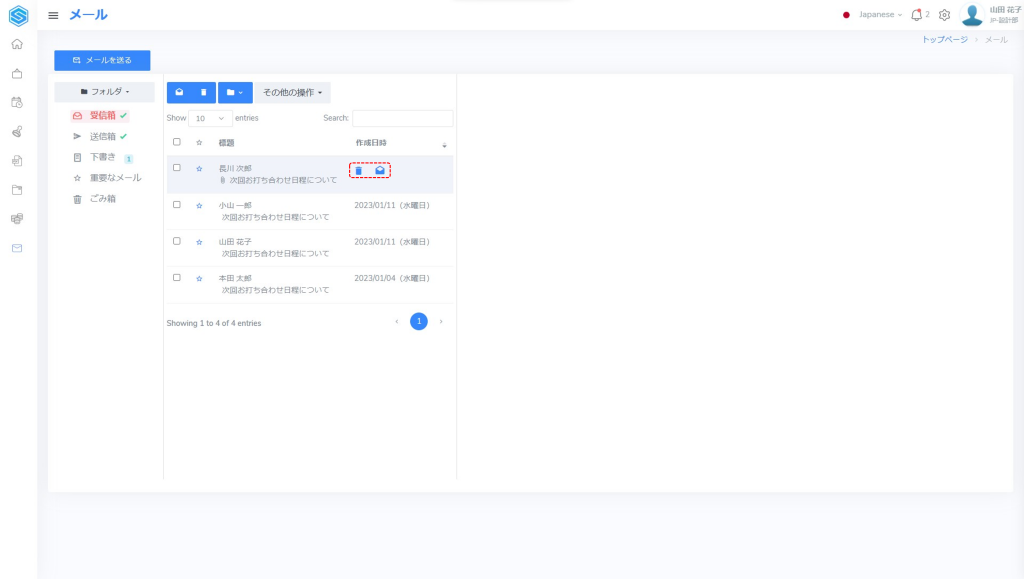Click the open-envelope icon on 長川 次郎's mail row
Viewport: 1024px width, 579px height.
point(380,171)
